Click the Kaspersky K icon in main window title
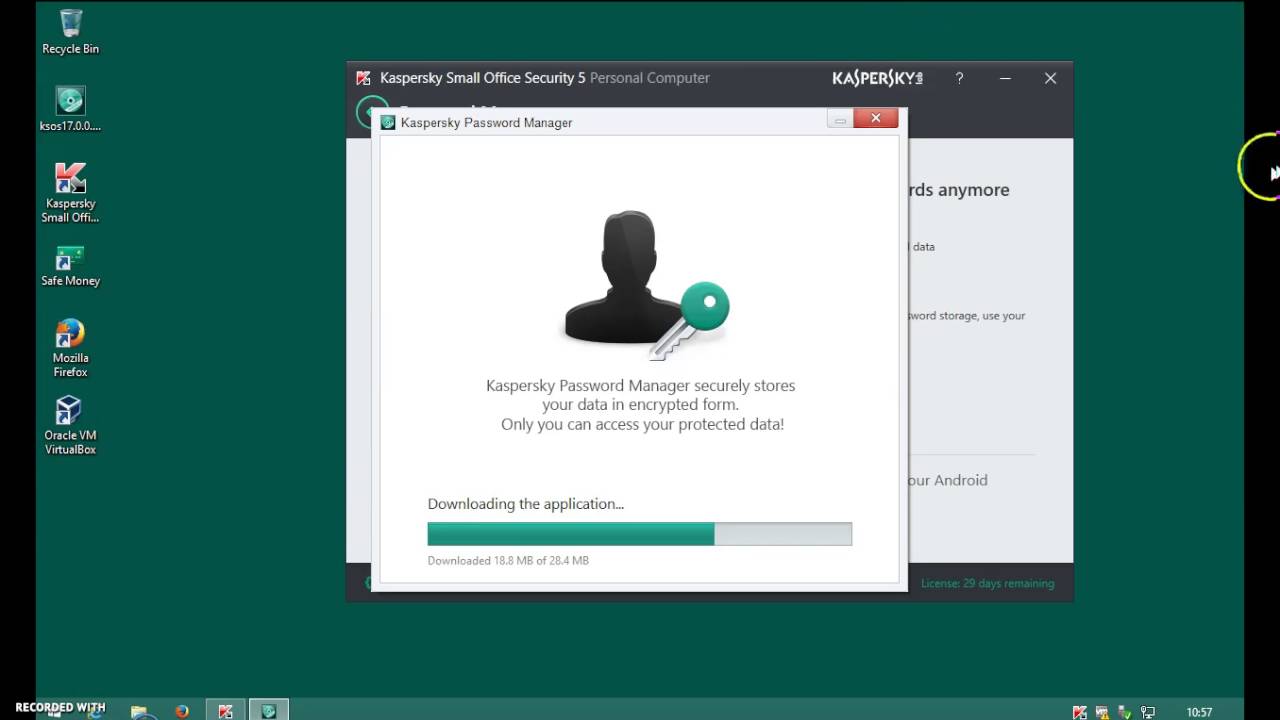This screenshot has height=720, width=1280. pyautogui.click(x=363, y=78)
